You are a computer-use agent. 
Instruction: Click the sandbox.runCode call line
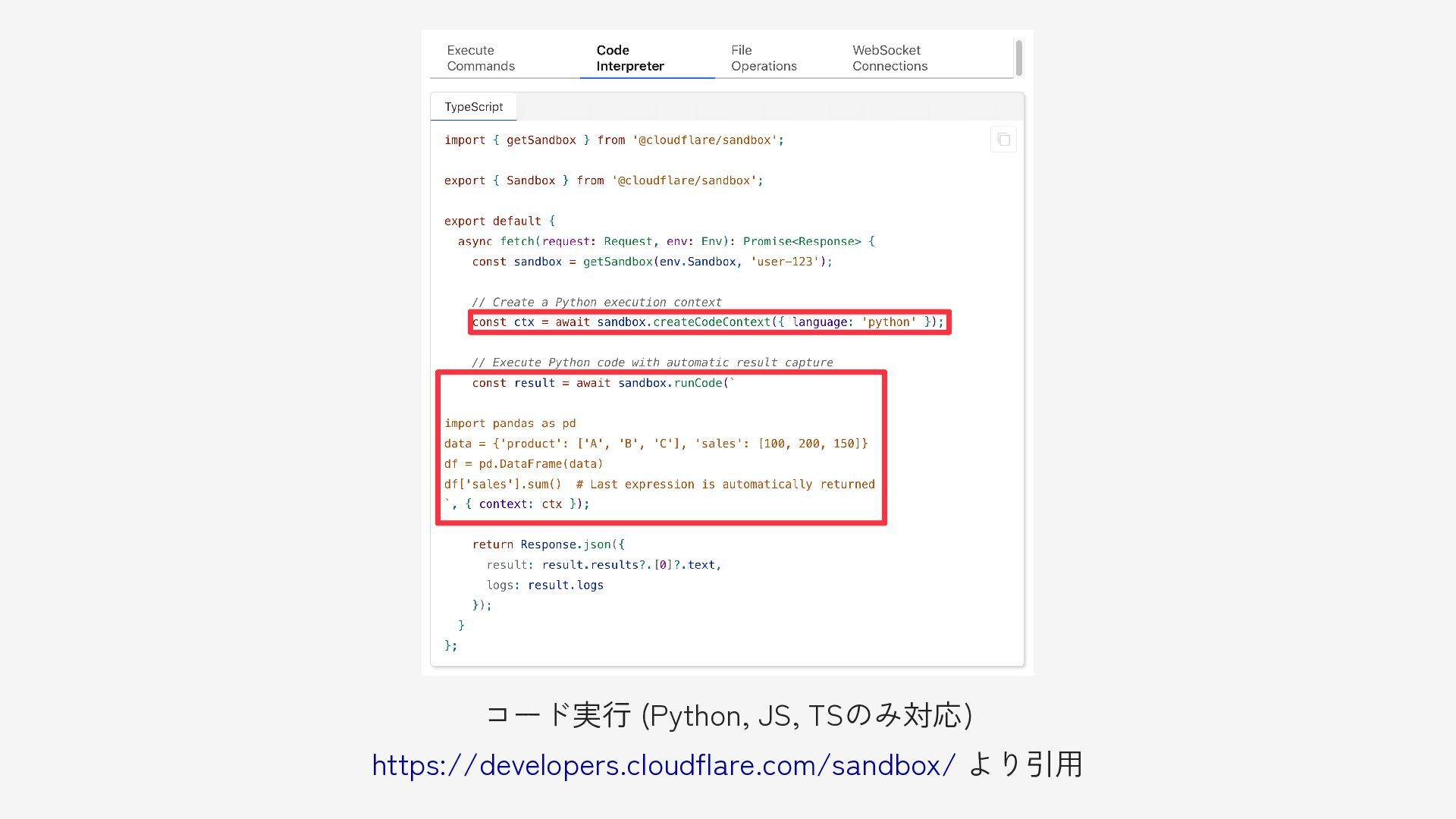coord(603,383)
